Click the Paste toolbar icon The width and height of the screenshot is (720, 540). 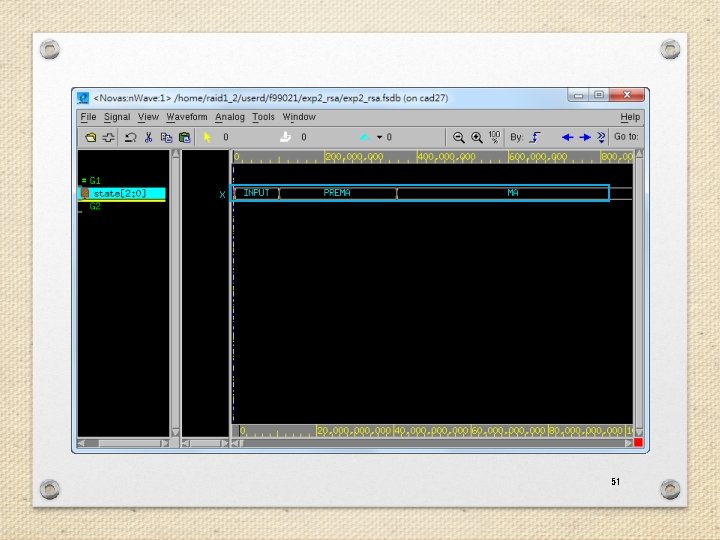(x=184, y=137)
